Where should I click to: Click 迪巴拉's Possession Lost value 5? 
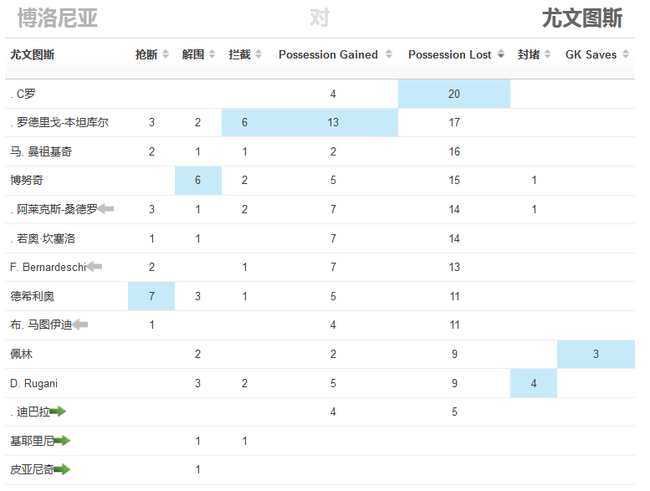(x=454, y=412)
